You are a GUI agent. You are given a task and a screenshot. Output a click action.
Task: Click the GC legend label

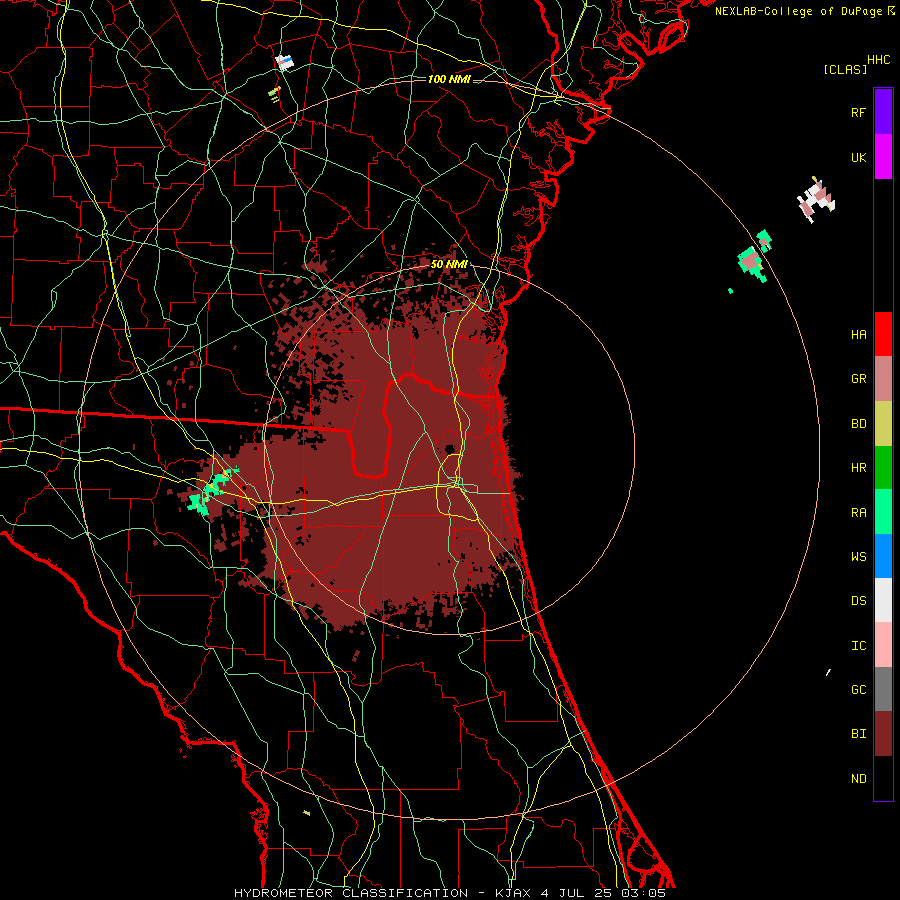pyautogui.click(x=858, y=689)
